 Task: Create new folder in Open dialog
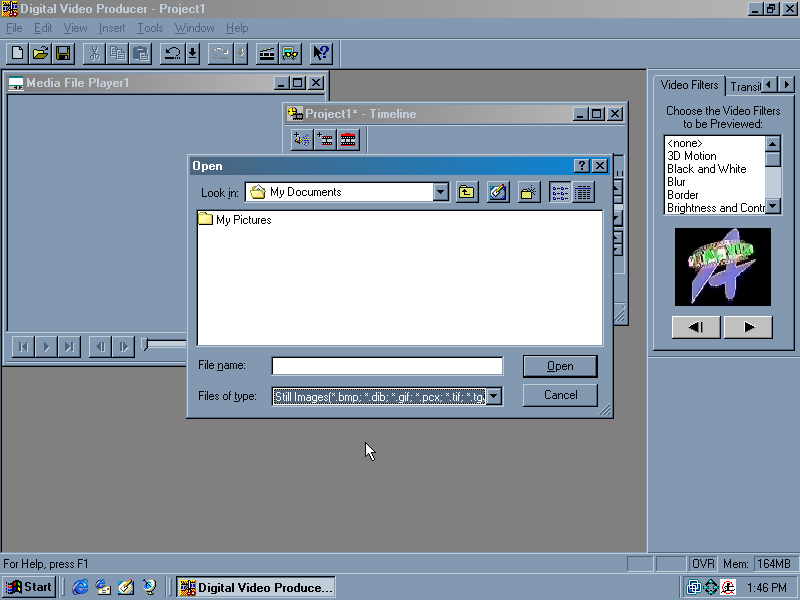point(529,192)
